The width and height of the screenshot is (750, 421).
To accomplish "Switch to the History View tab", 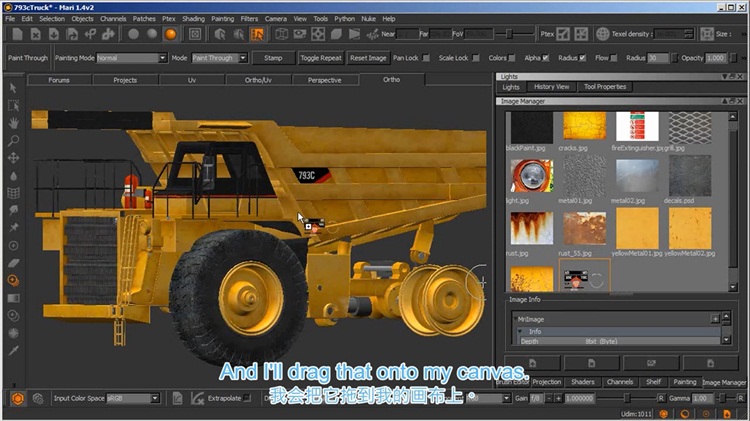I will (x=551, y=87).
